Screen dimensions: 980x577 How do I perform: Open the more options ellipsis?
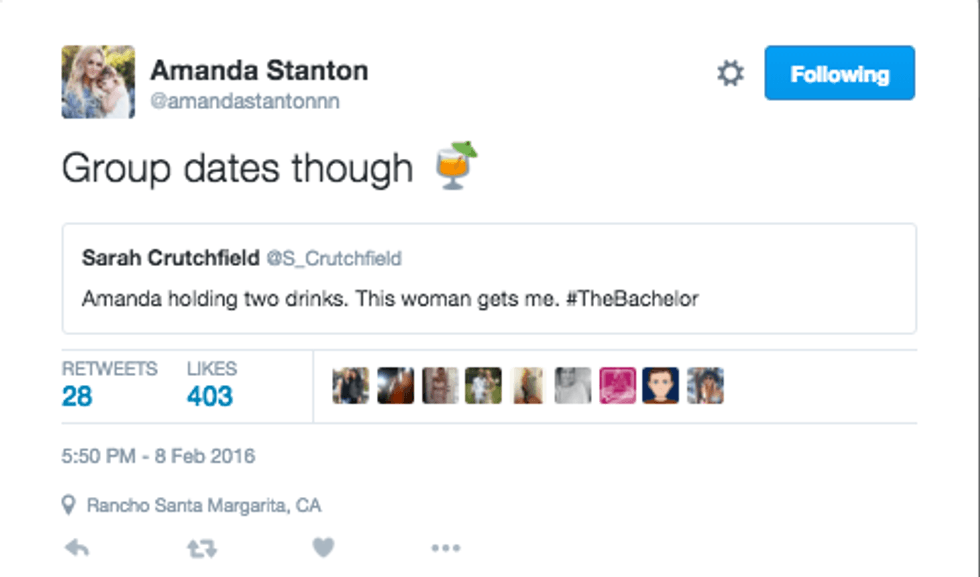tap(445, 547)
